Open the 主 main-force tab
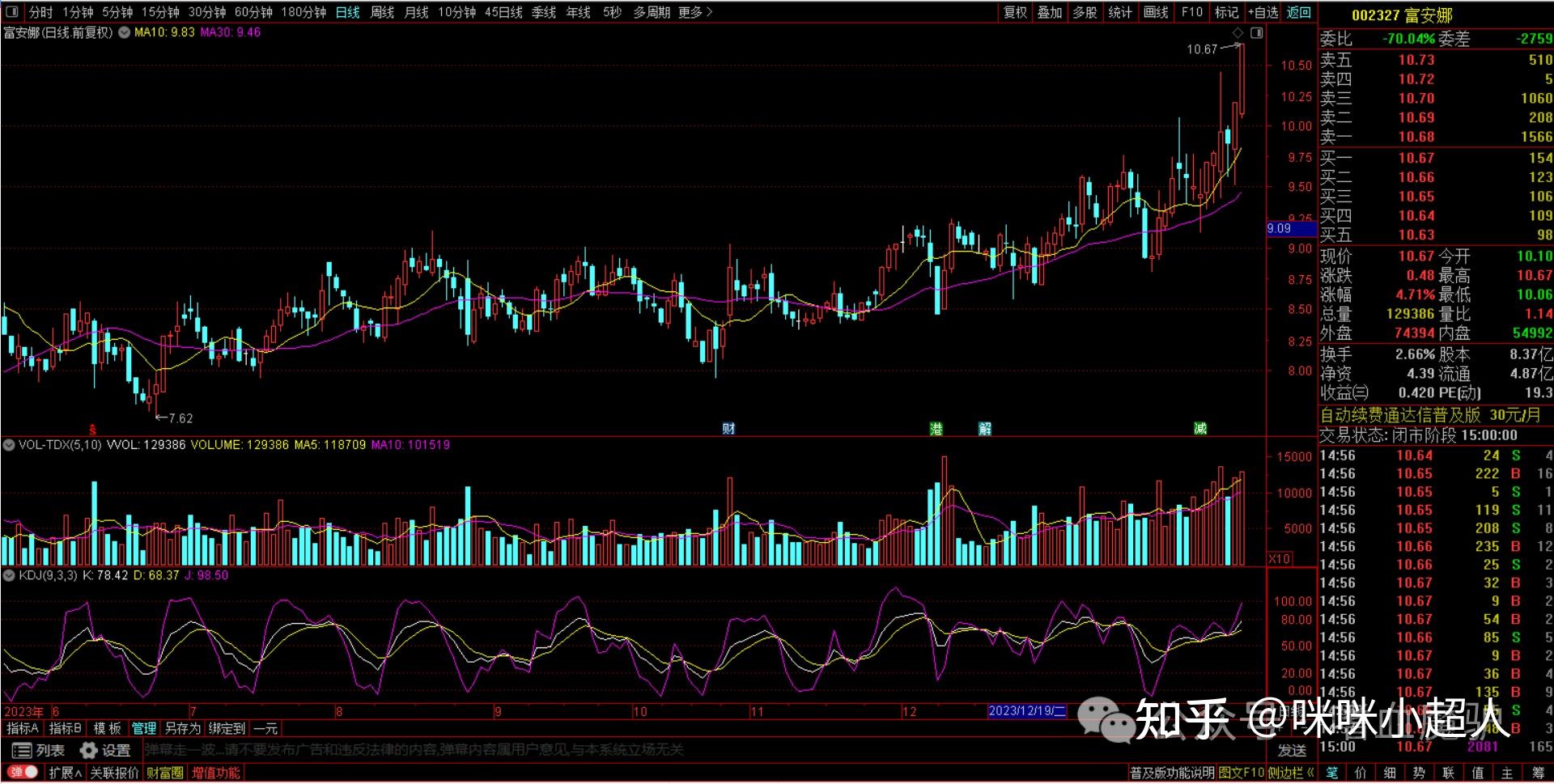The height and width of the screenshot is (784, 1554). (1507, 773)
